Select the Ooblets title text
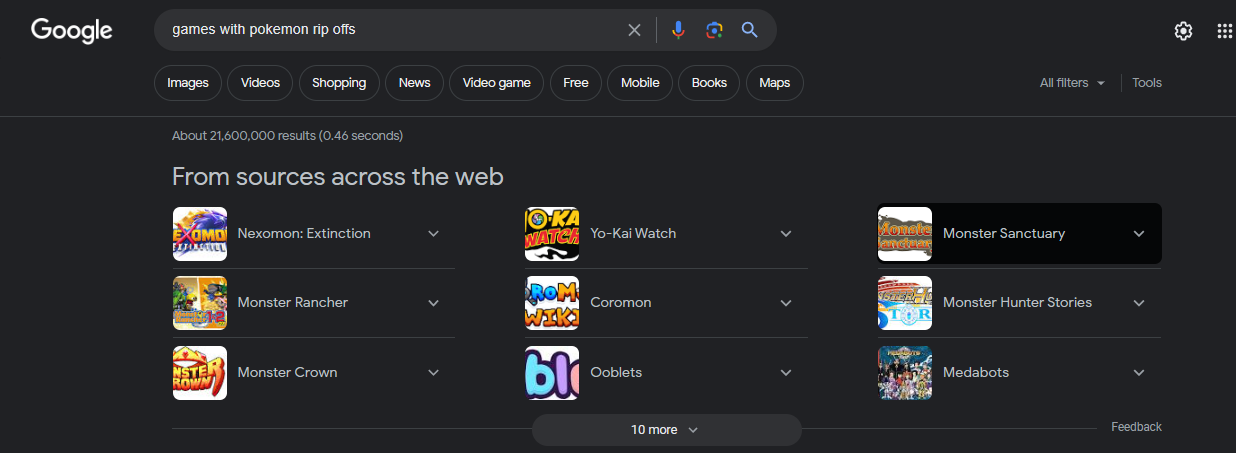The width and height of the screenshot is (1236, 453). (616, 373)
